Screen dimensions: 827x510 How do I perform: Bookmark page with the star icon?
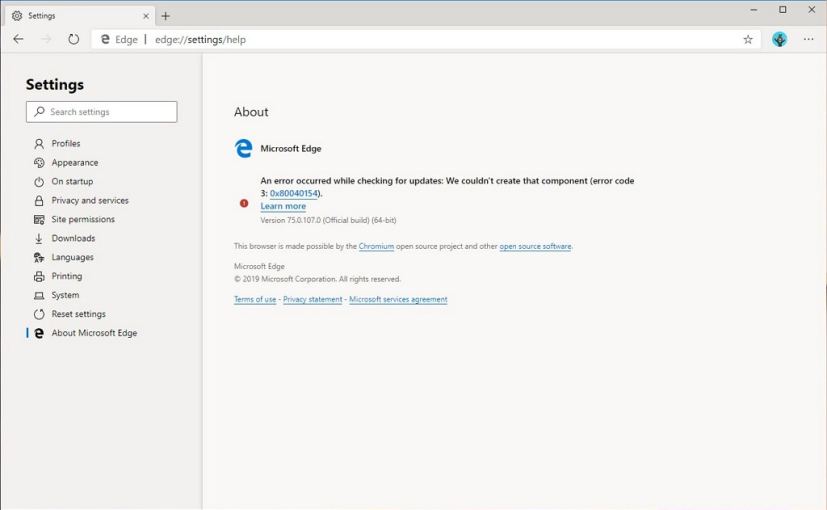tap(747, 39)
